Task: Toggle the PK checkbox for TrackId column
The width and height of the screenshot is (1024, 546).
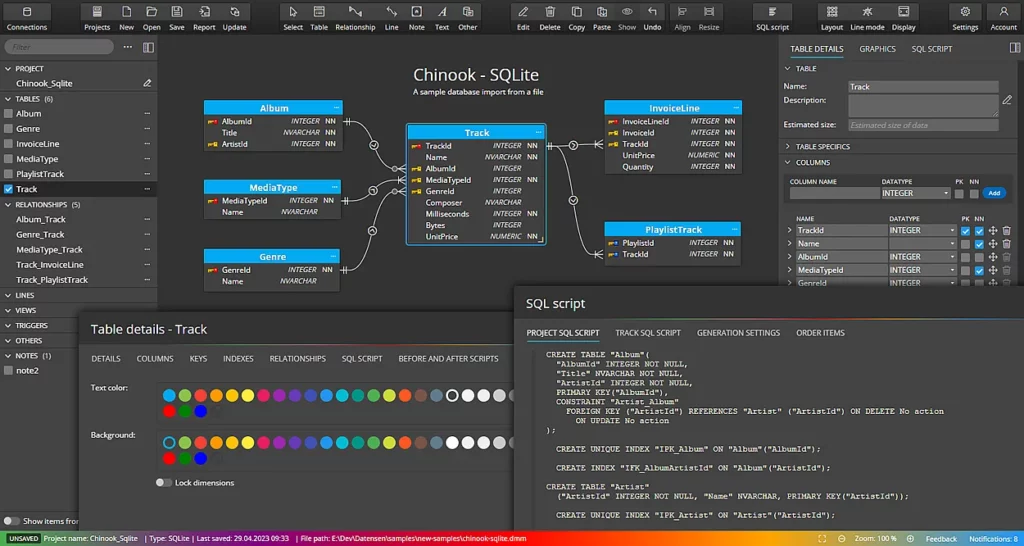Action: coord(965,231)
